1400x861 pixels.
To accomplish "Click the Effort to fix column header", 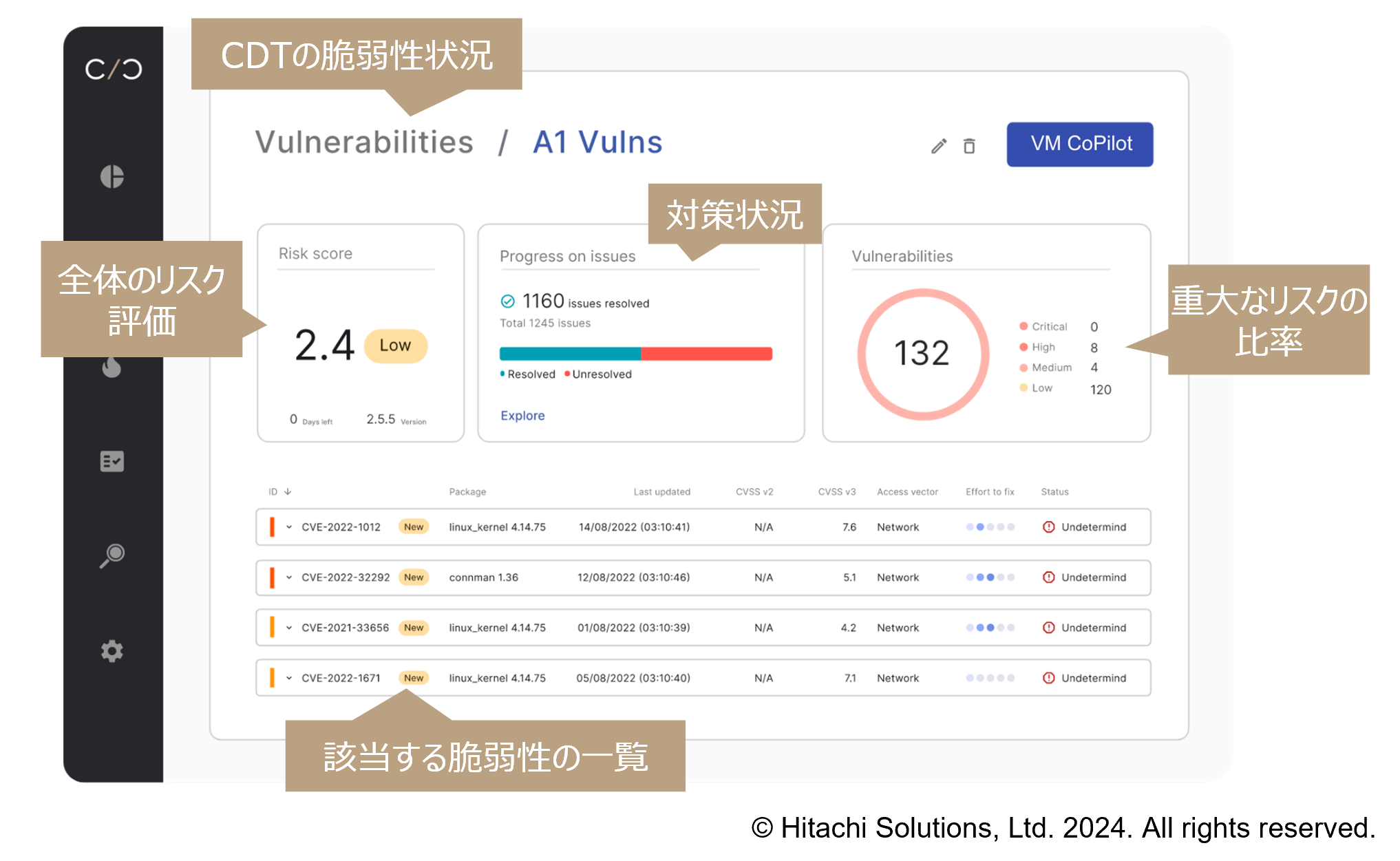I will click(990, 491).
